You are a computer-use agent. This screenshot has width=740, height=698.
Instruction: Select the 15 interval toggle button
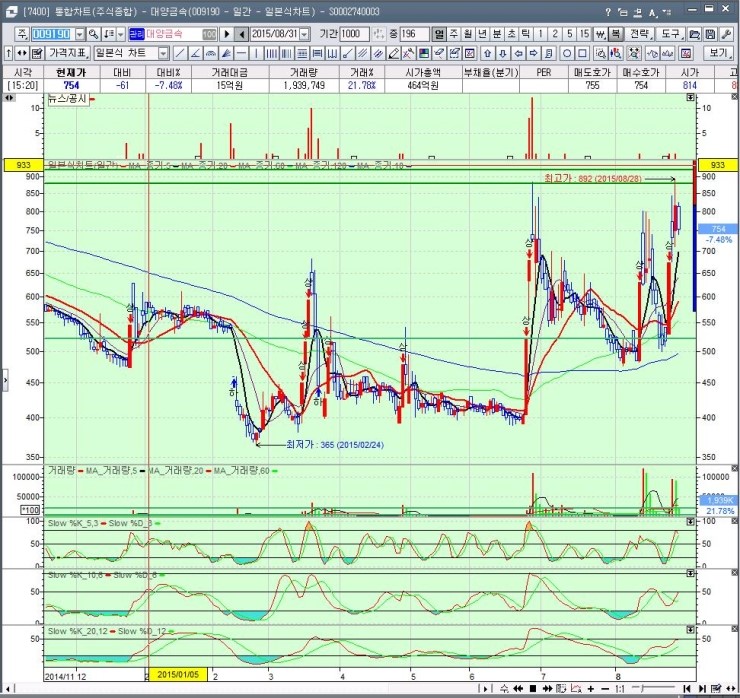tap(584, 34)
